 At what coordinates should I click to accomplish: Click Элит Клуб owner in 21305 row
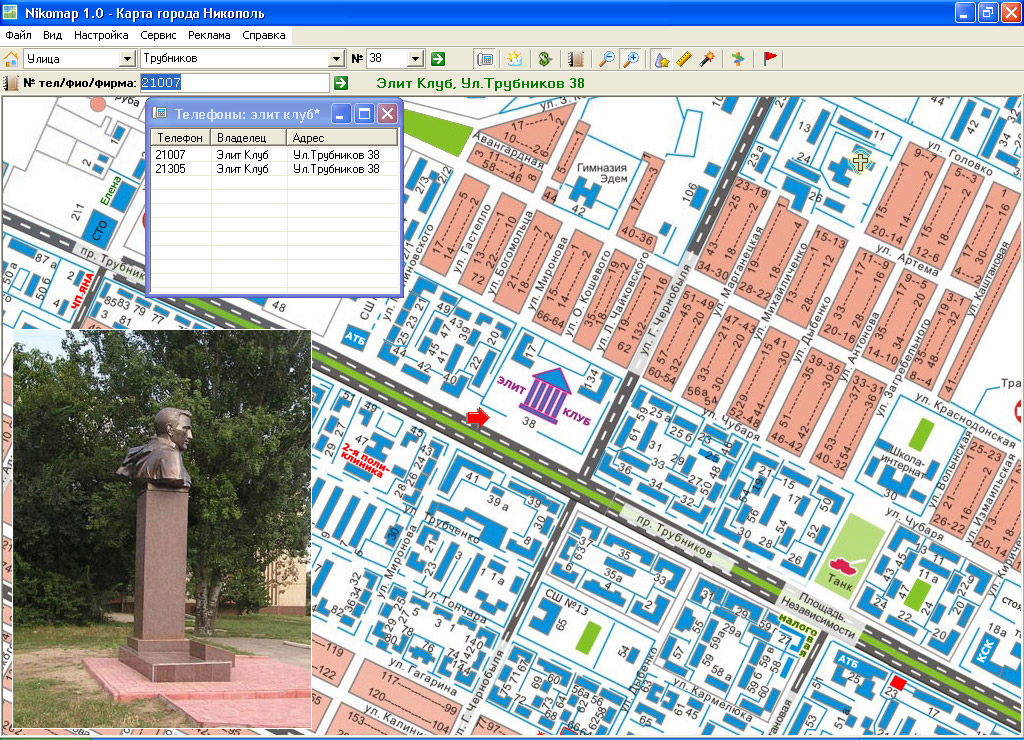click(242, 169)
